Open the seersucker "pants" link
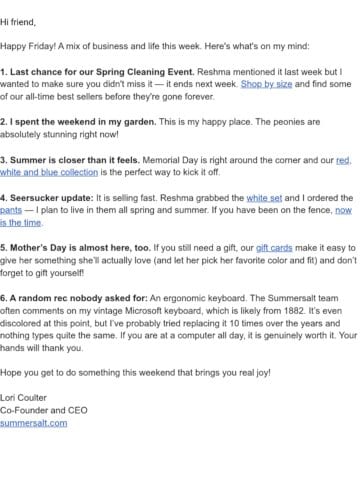The width and height of the screenshot is (360, 480). [x=11, y=211]
